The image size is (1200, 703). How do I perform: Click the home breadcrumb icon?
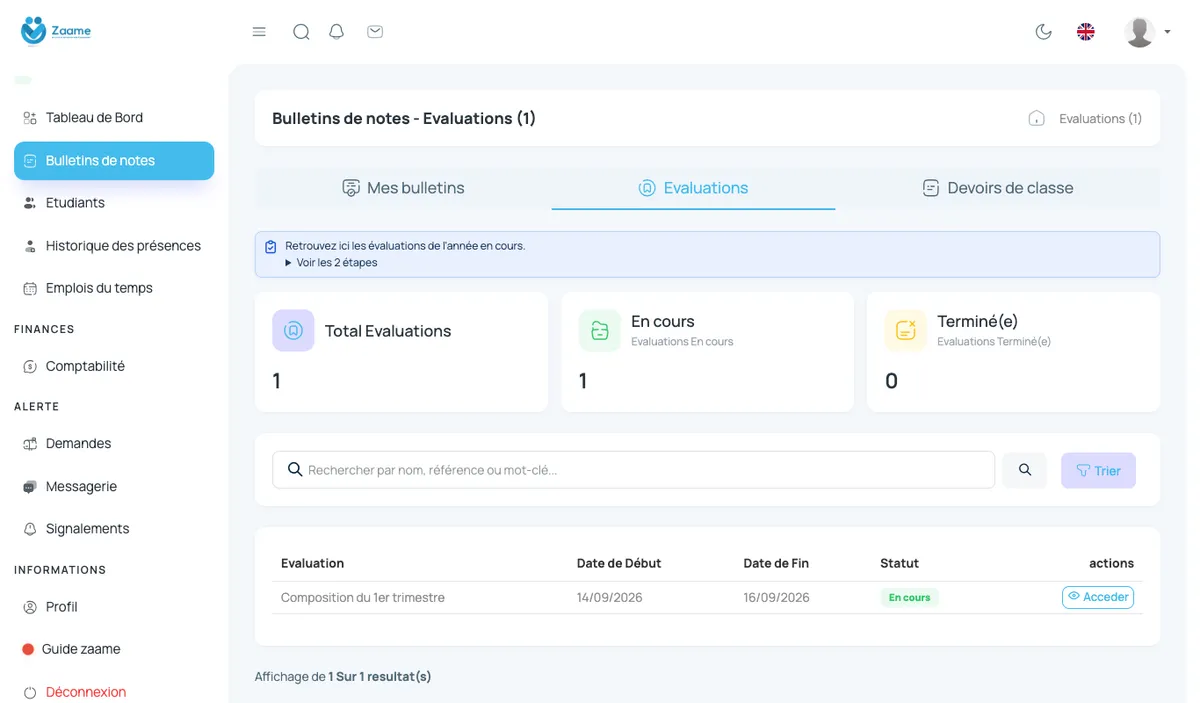(1037, 118)
